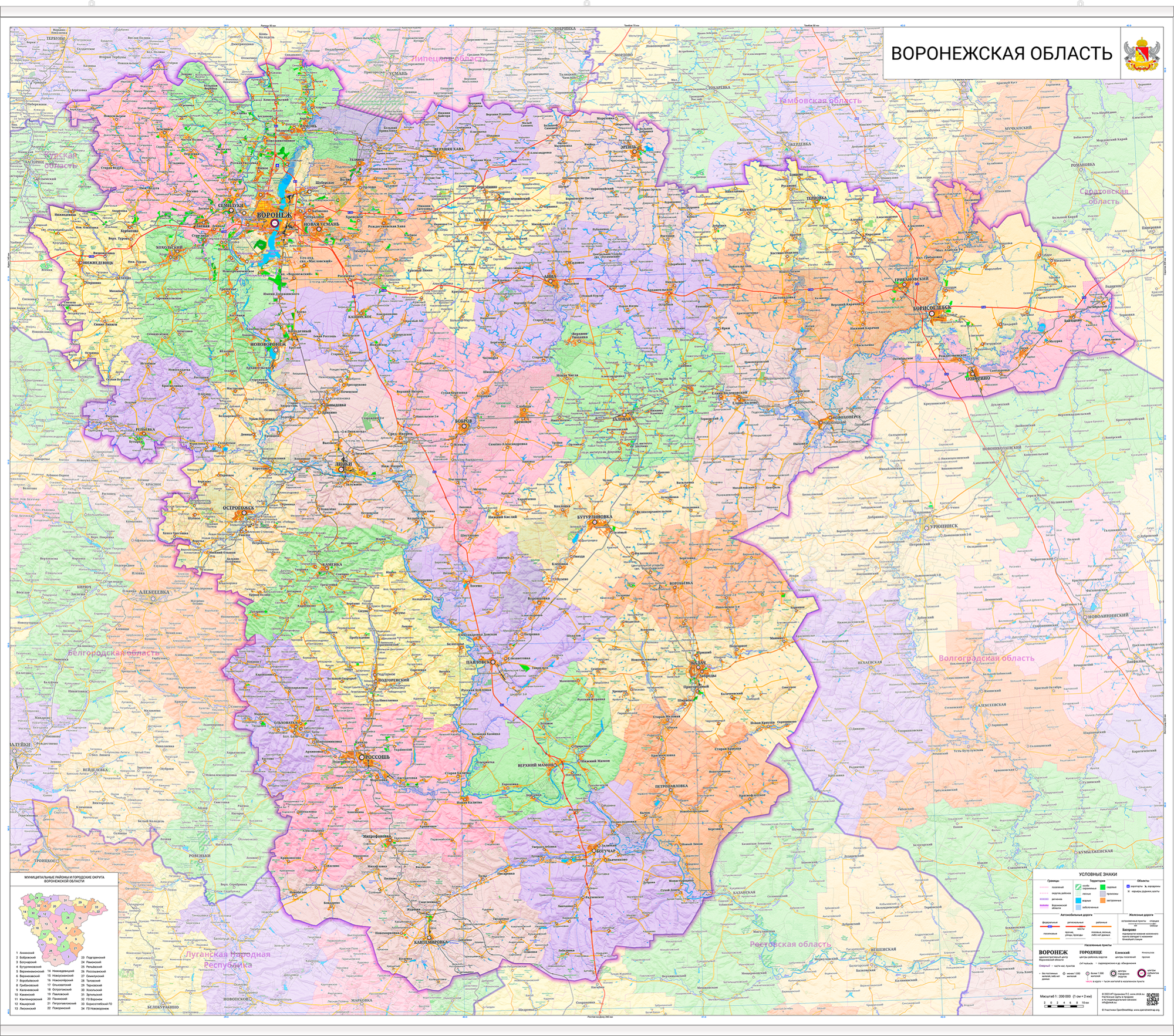Screen dimensions: 1174x1036
Task: Click the blue airport symbol in the legend
Action: point(1128,886)
